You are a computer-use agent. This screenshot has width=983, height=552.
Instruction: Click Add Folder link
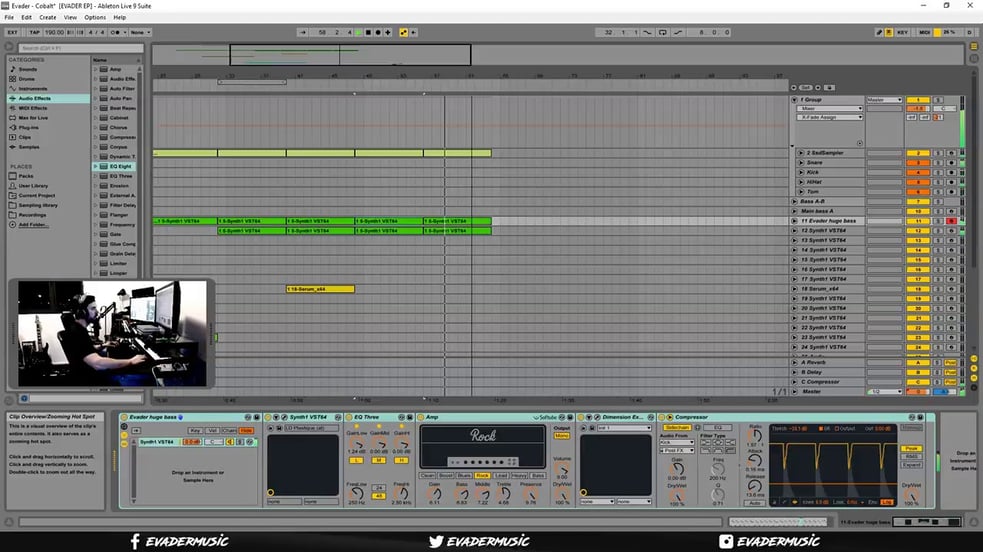click(33, 225)
